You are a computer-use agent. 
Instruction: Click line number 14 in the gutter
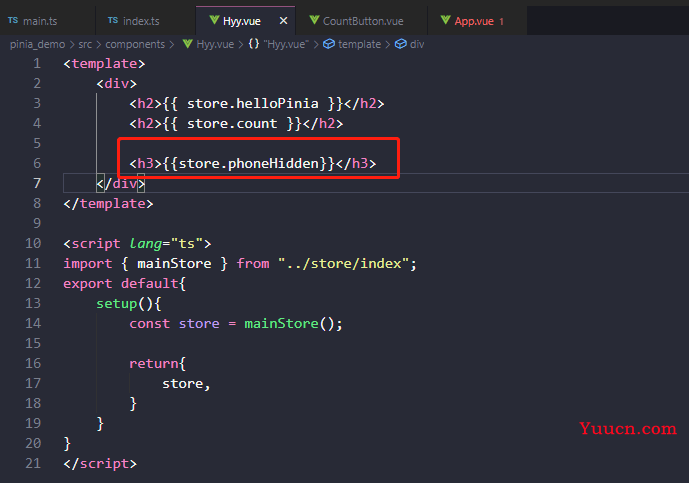point(33,323)
